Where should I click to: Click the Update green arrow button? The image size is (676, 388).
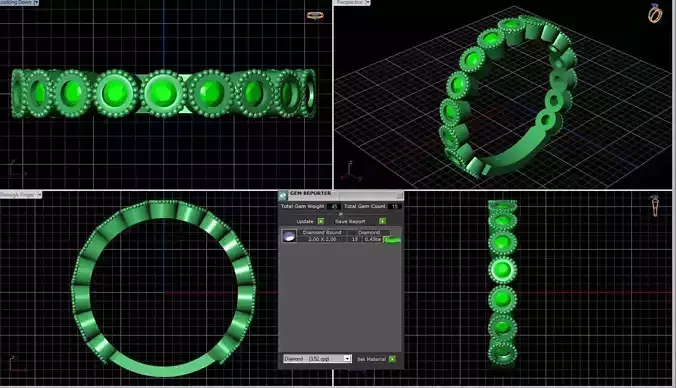click(x=321, y=221)
